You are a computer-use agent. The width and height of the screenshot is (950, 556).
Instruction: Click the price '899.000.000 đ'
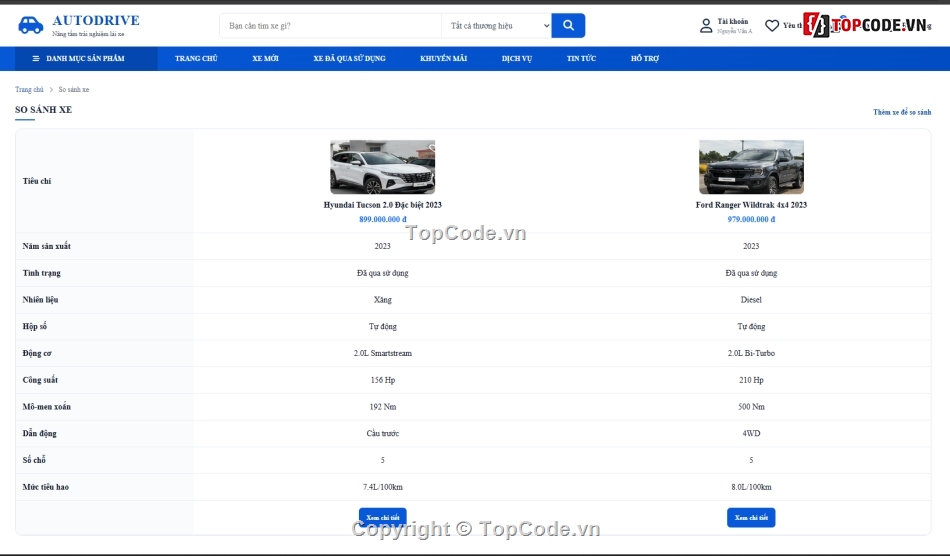(382, 219)
